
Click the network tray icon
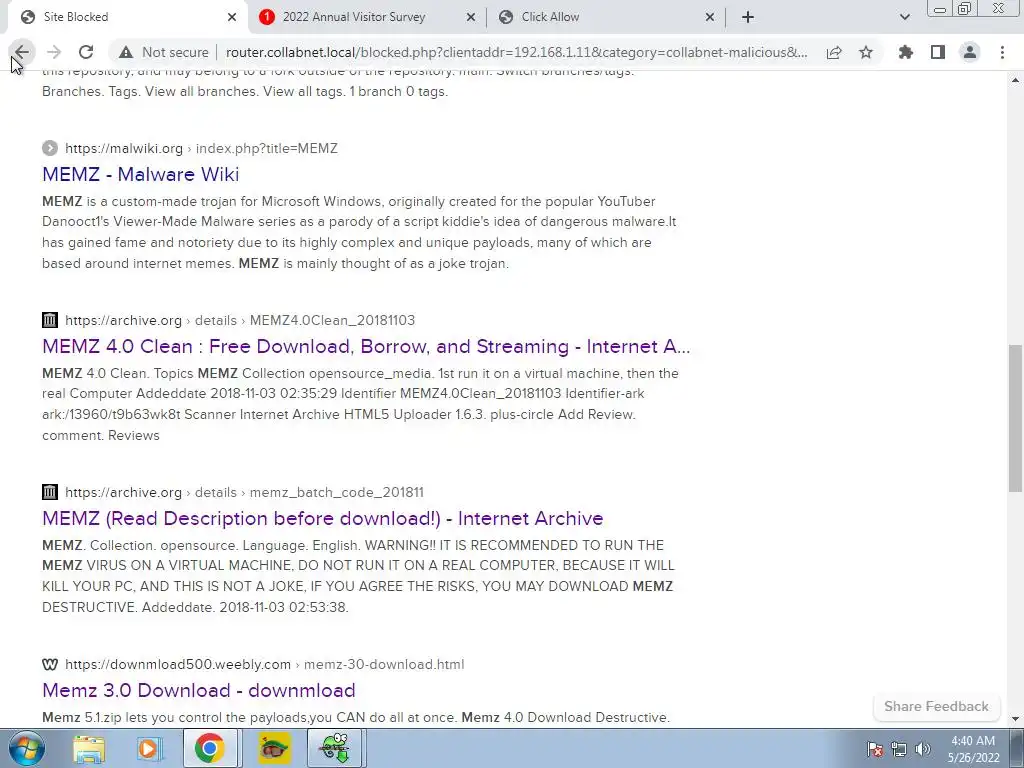point(899,749)
